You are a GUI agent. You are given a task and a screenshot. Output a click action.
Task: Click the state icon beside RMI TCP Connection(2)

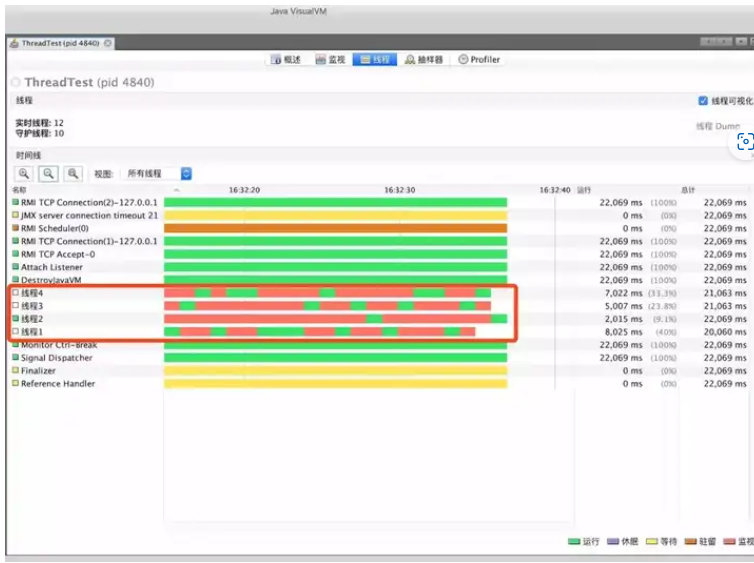tap(16, 202)
